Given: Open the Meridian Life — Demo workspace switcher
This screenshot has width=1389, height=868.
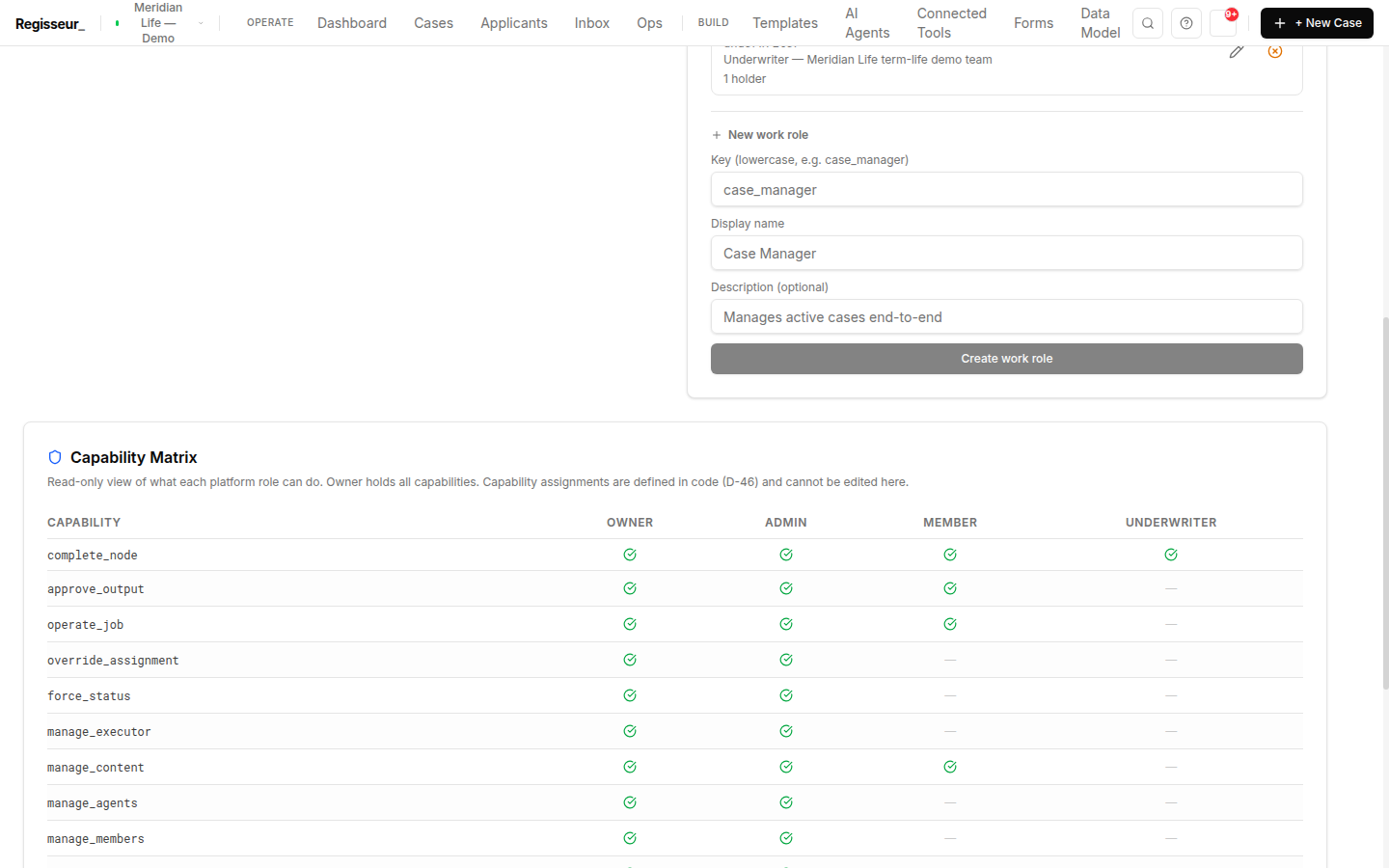Looking at the screenshot, I should [x=158, y=23].
